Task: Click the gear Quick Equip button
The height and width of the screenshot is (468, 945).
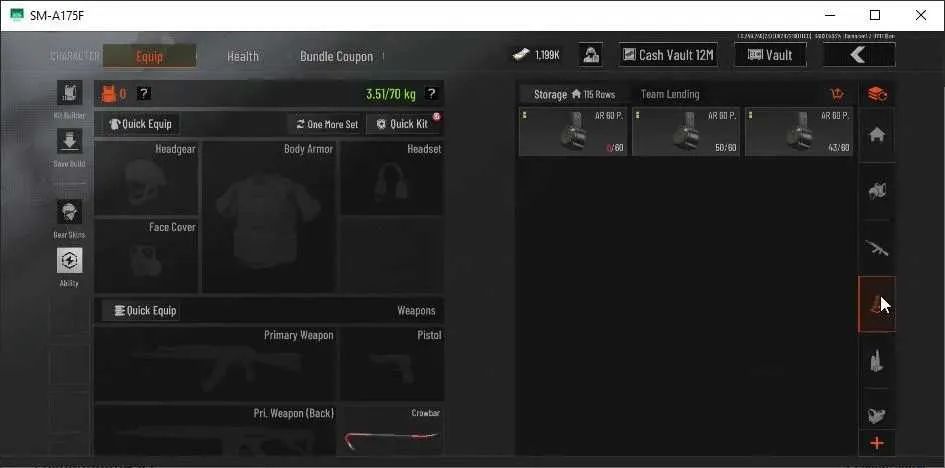Action: (x=140, y=124)
